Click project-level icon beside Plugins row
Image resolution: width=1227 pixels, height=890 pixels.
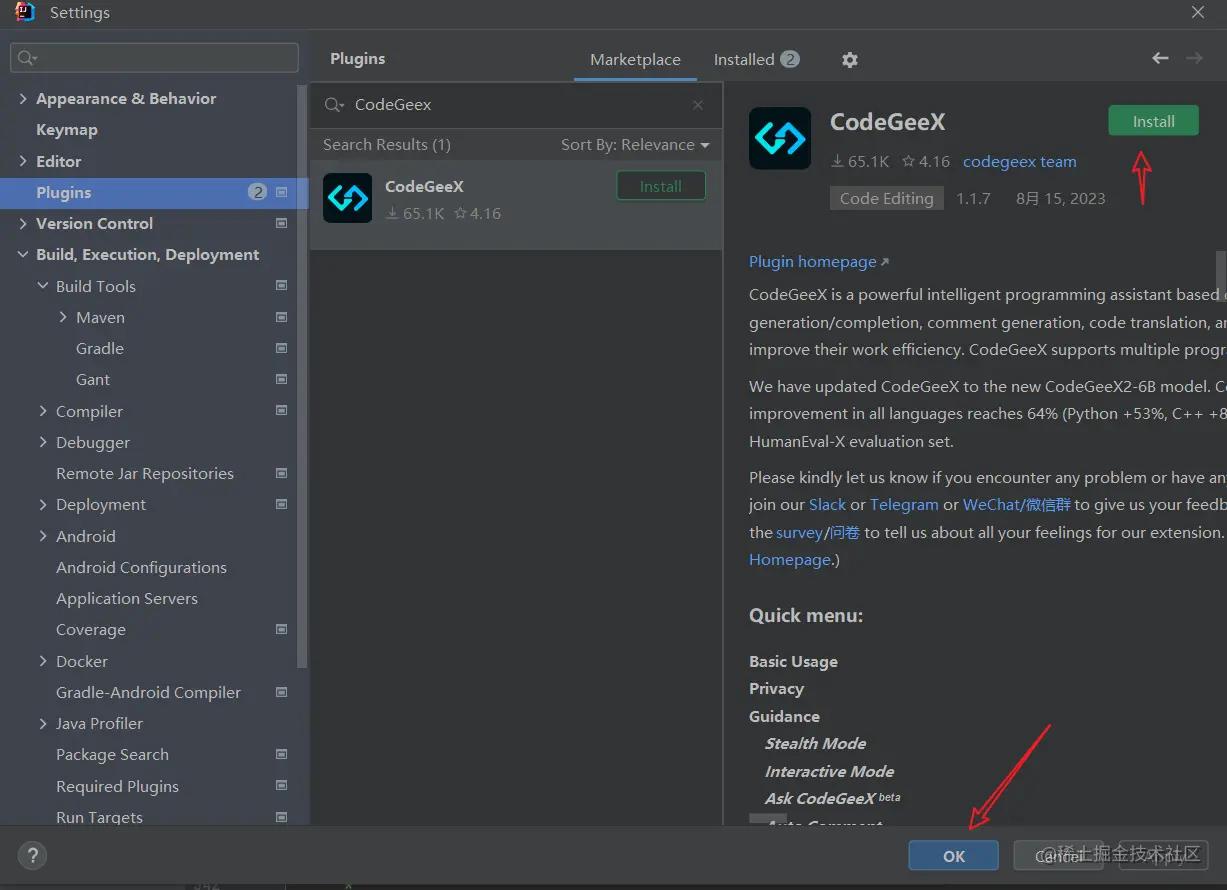point(281,192)
